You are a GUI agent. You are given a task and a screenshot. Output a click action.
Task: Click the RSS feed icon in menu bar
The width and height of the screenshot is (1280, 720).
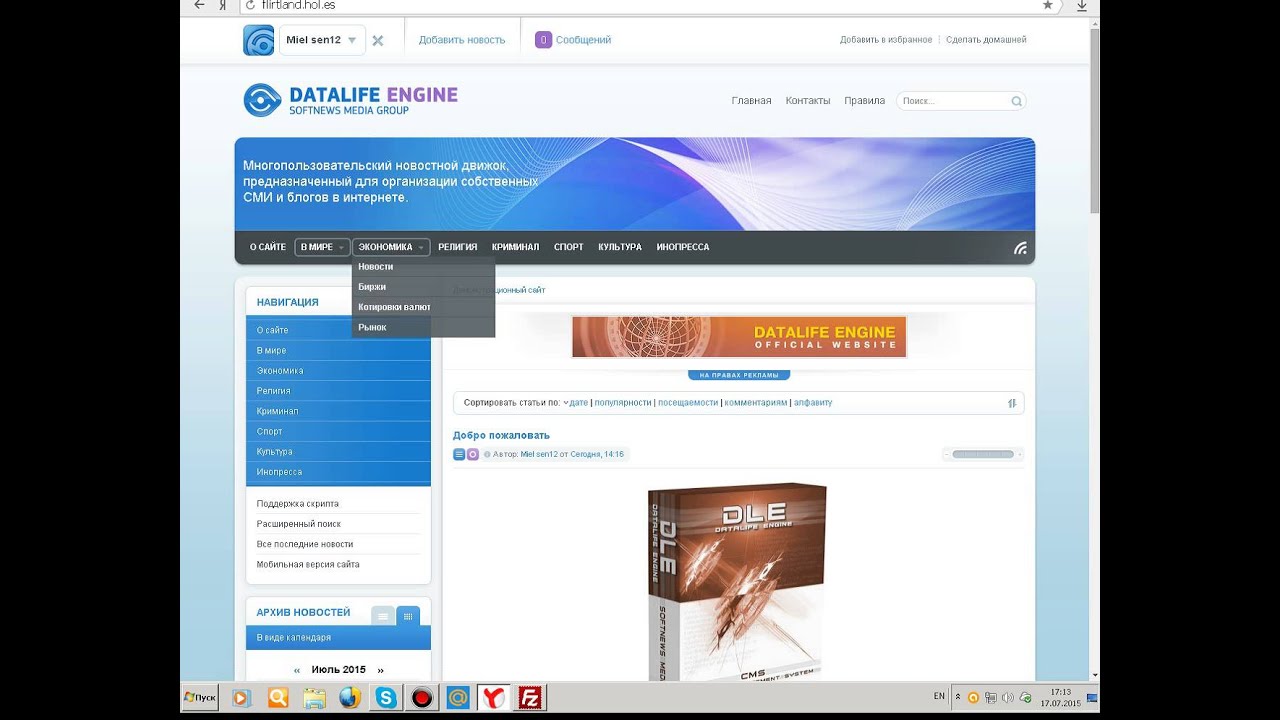coord(1020,248)
